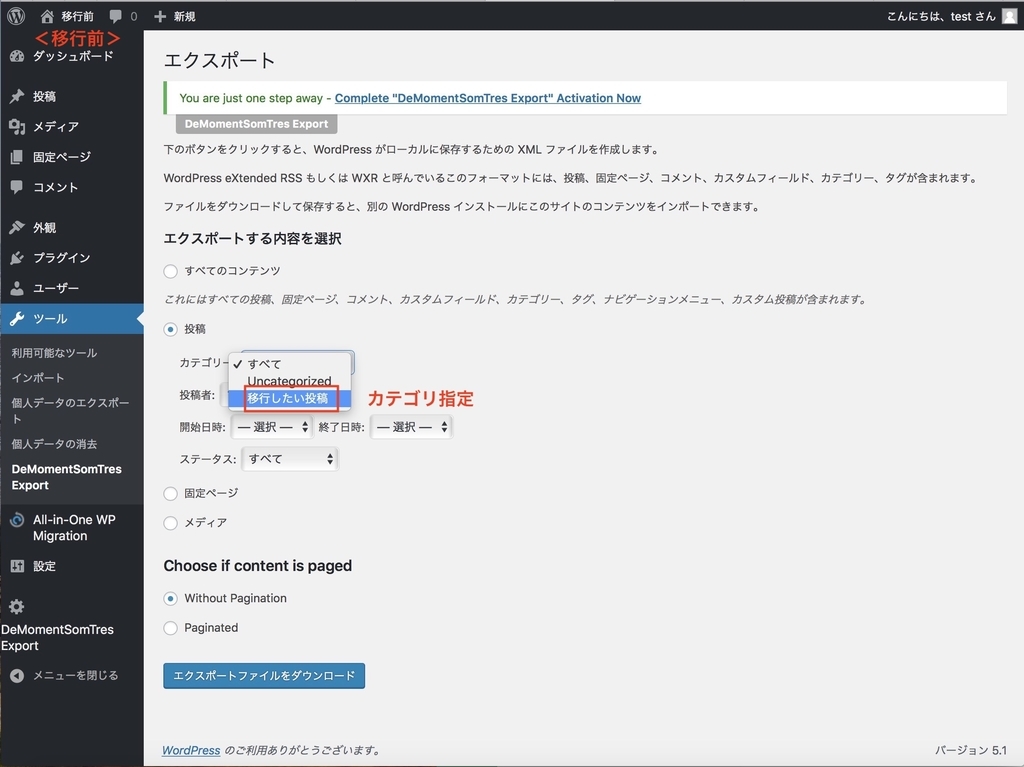Viewport: 1024px width, 767px height.
Task: Open the WordPress logo menu in the admin bar
Action: pos(14,15)
